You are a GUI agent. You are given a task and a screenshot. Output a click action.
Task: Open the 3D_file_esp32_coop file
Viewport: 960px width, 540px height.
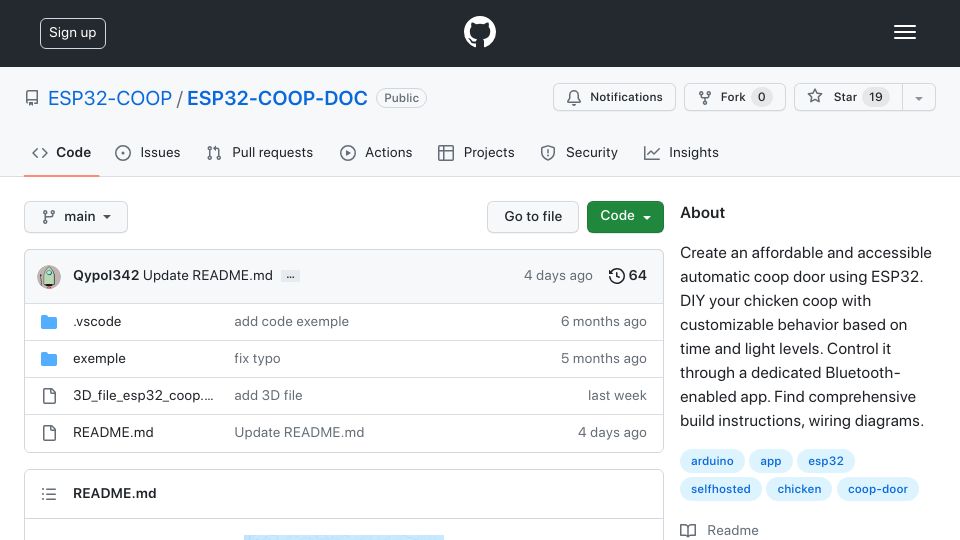click(143, 396)
